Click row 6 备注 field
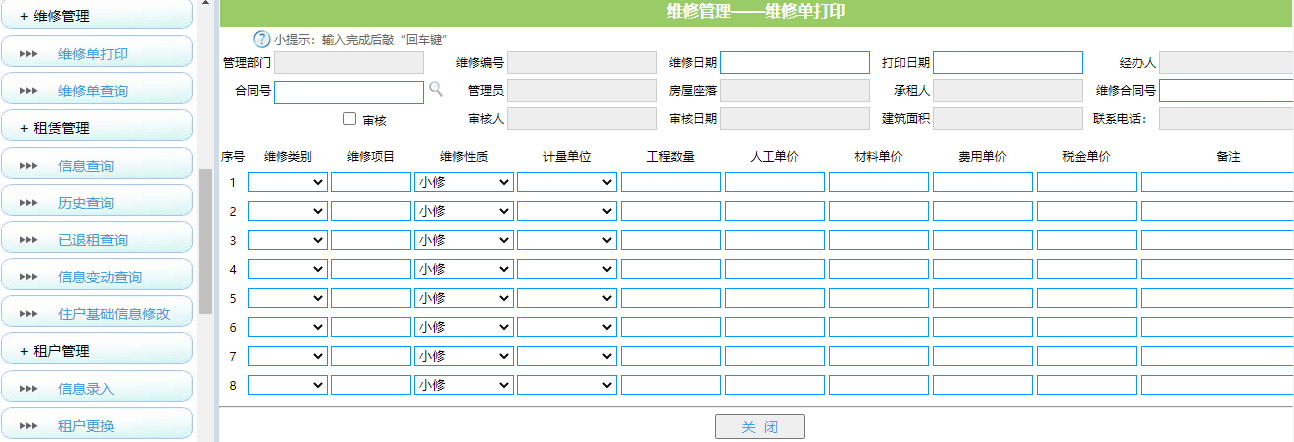 point(1217,327)
